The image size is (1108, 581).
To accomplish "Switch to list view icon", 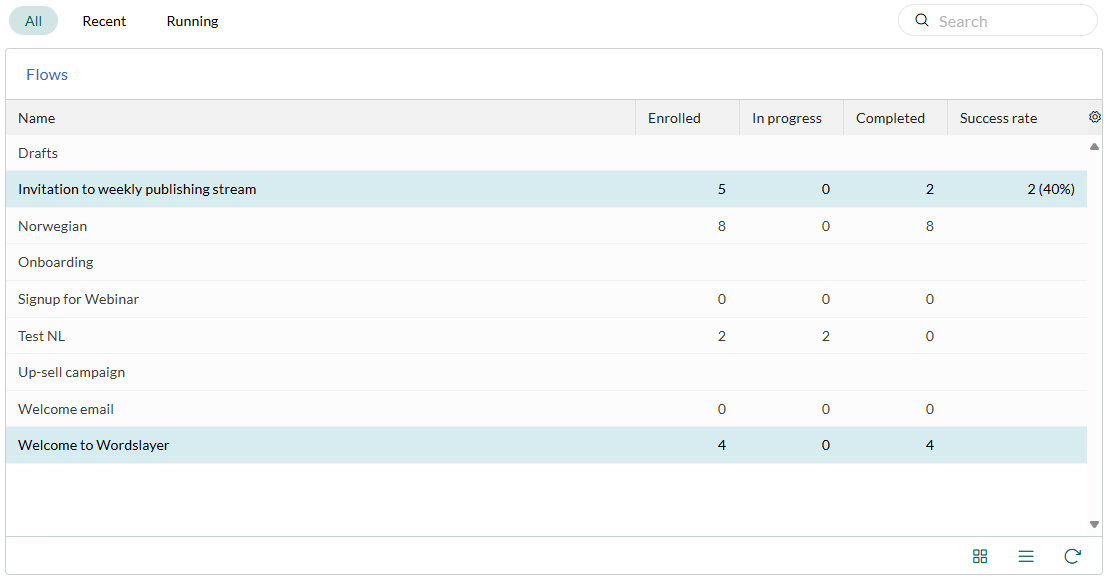I will coord(1026,556).
